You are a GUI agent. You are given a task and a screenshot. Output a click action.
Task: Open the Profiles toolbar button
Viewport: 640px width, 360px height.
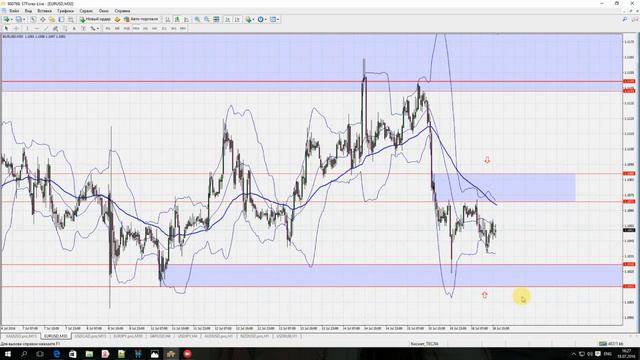pyautogui.click(x=18, y=19)
